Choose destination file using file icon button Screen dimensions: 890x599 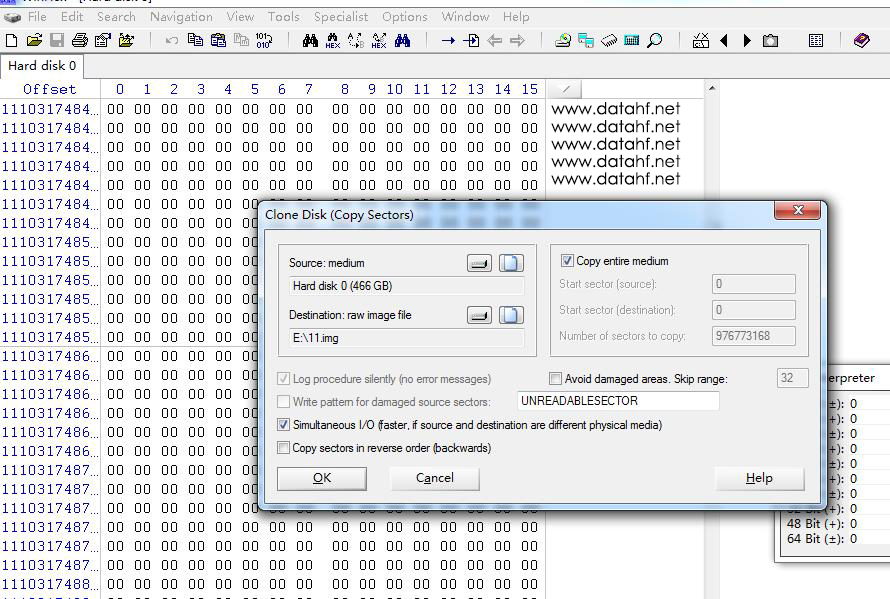511,315
